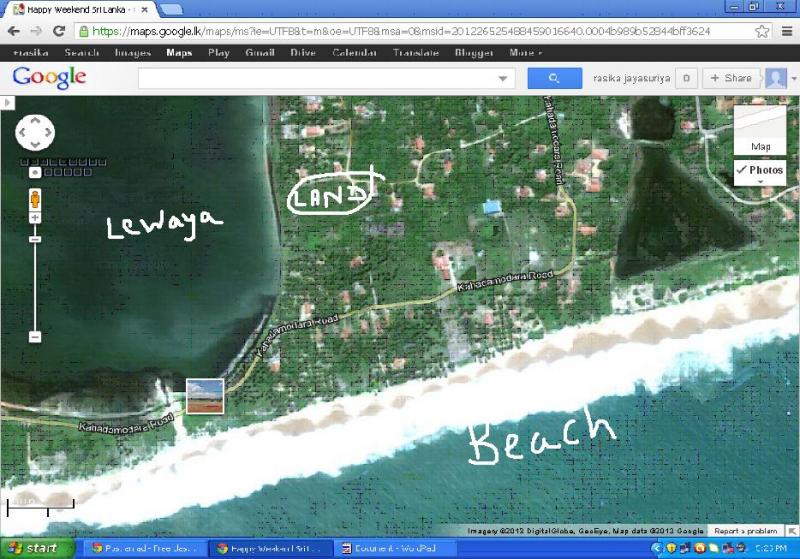The width and height of the screenshot is (800, 559).
Task: Switch to the Map view tile
Action: pos(760,129)
